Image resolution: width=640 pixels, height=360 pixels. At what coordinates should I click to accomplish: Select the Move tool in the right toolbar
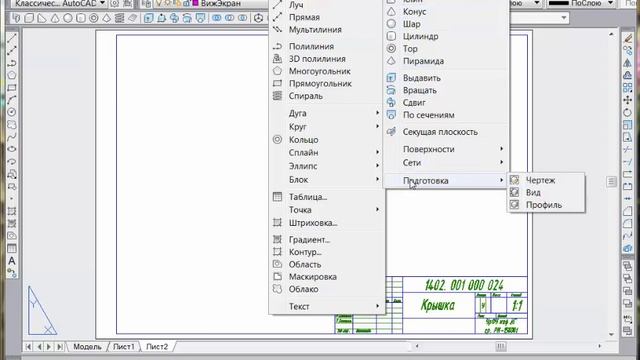point(627,100)
